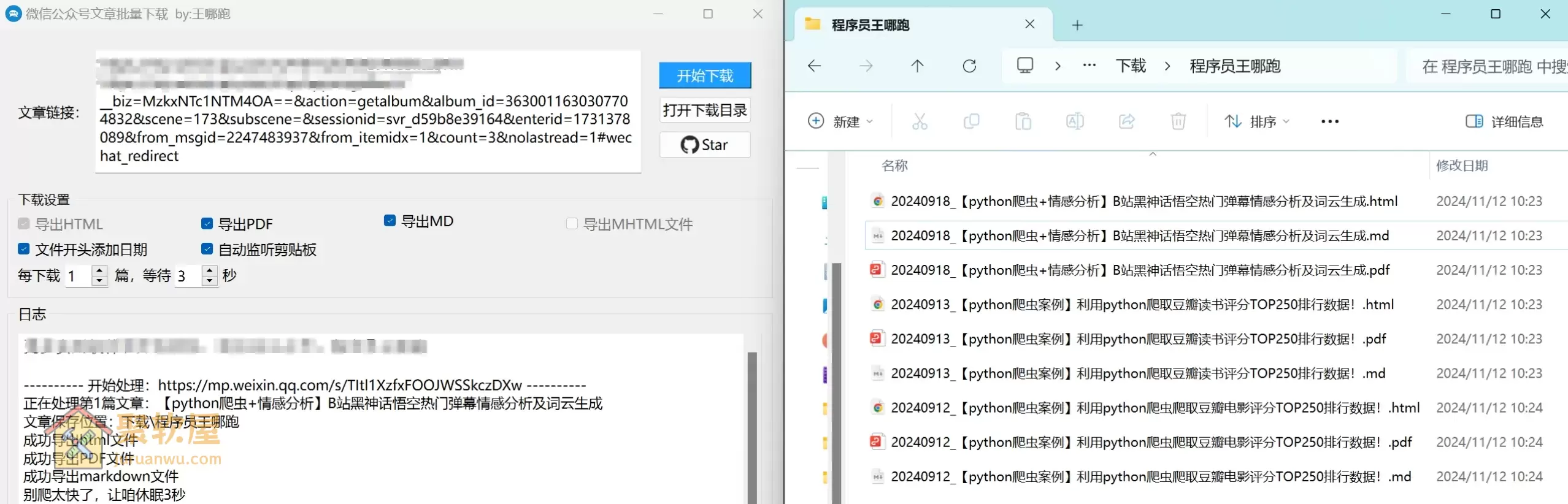Image resolution: width=1568 pixels, height=504 pixels.
Task: Toggle the 导出HTML checkbox
Action: 24,224
